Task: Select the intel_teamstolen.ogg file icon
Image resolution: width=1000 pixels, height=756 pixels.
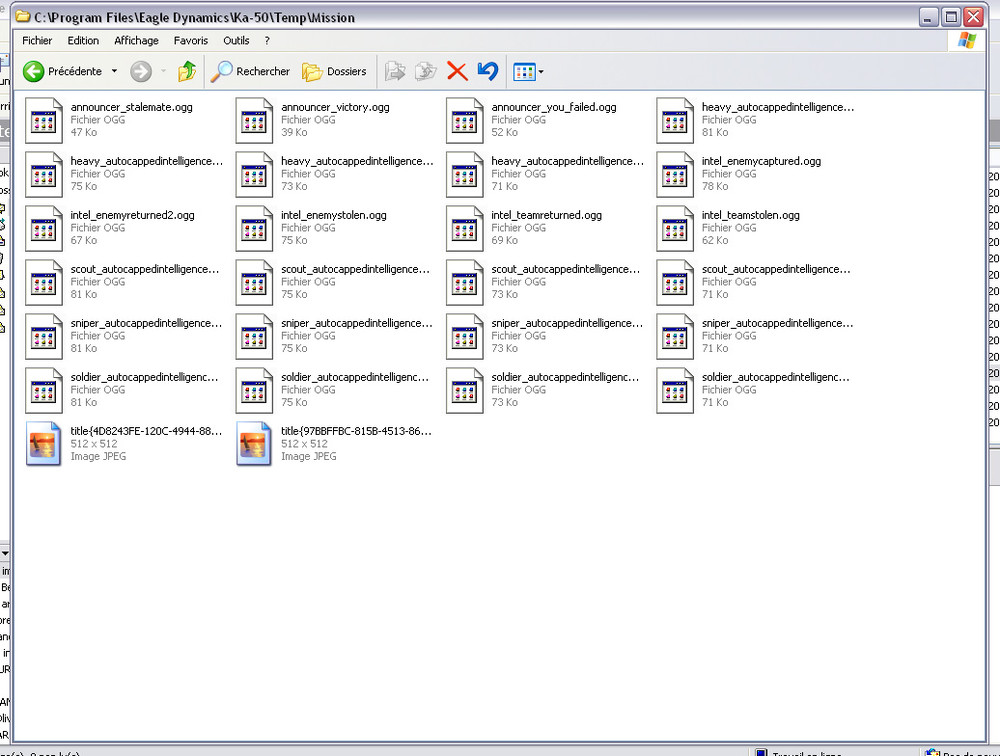Action: [675, 228]
